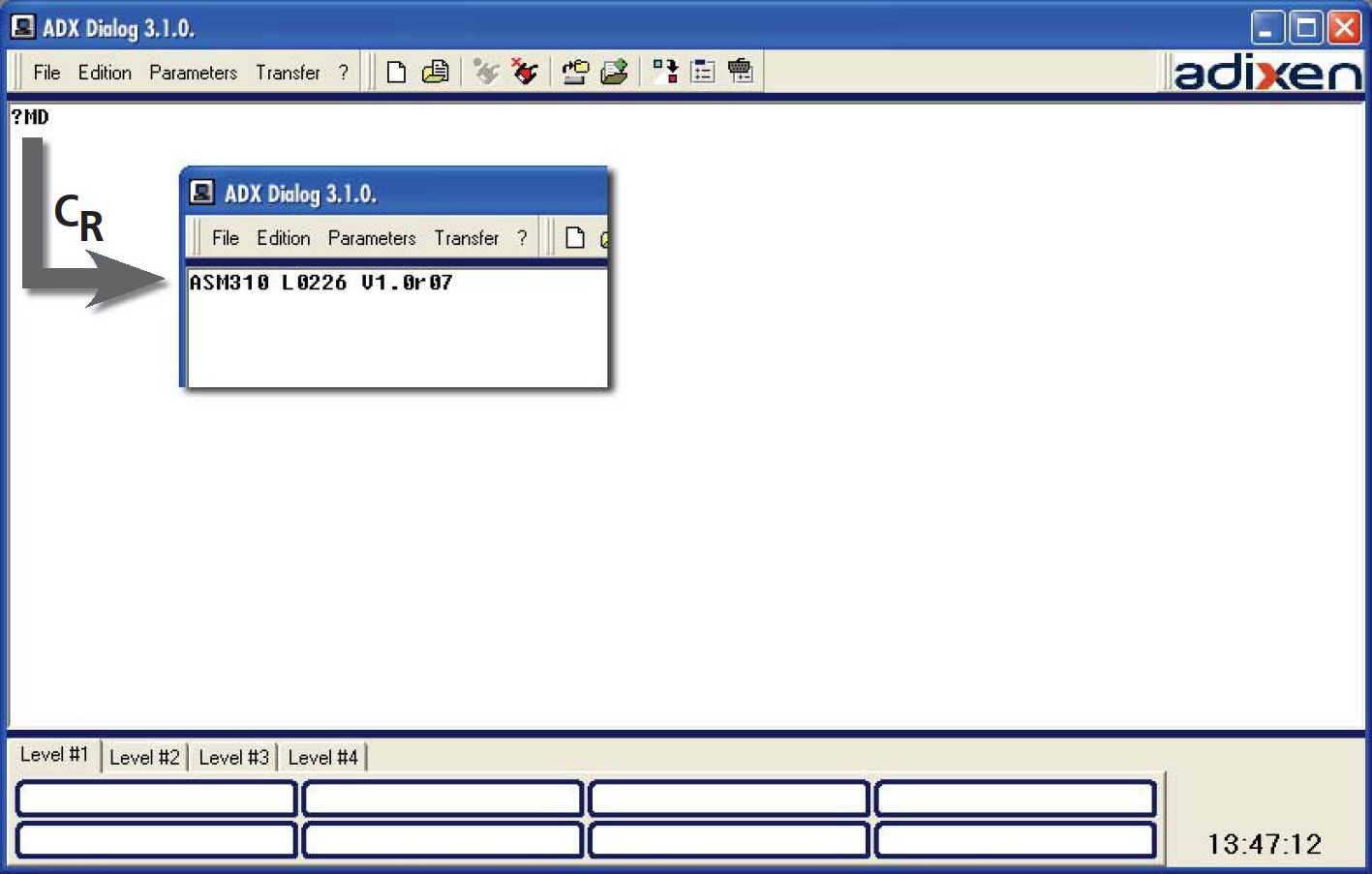Open the Edition menu in main window
The image size is (1372, 874).
click(105, 73)
